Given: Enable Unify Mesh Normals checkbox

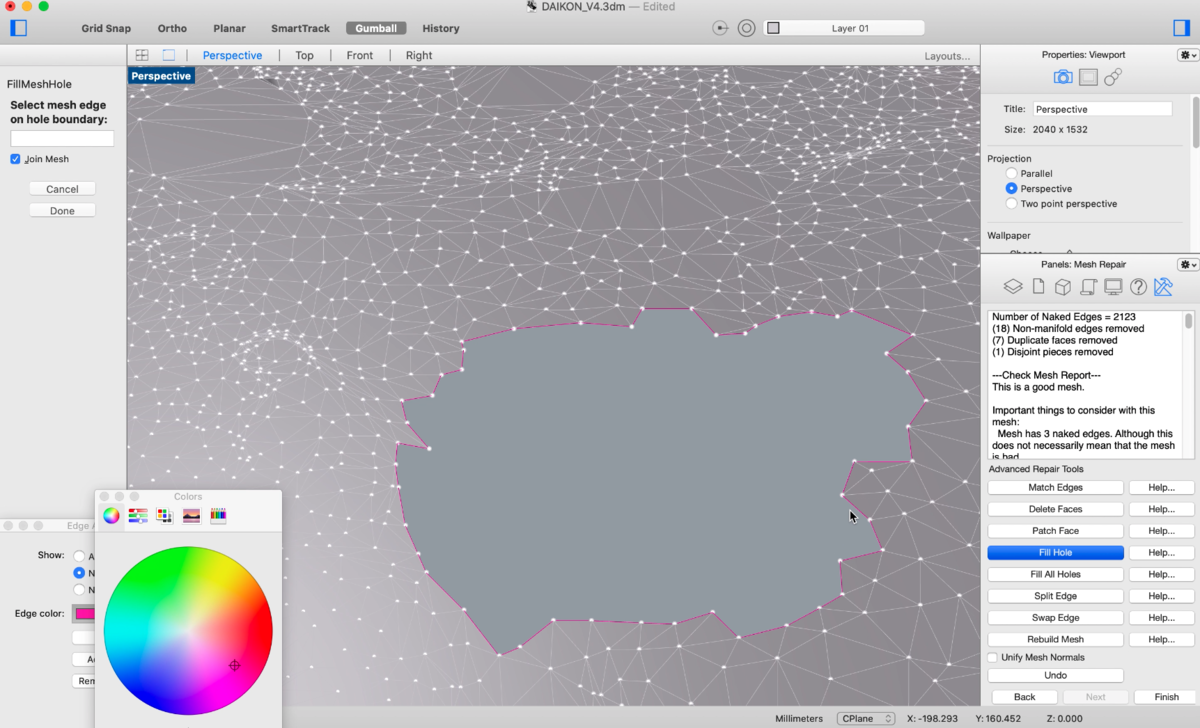Looking at the screenshot, I should 993,657.
